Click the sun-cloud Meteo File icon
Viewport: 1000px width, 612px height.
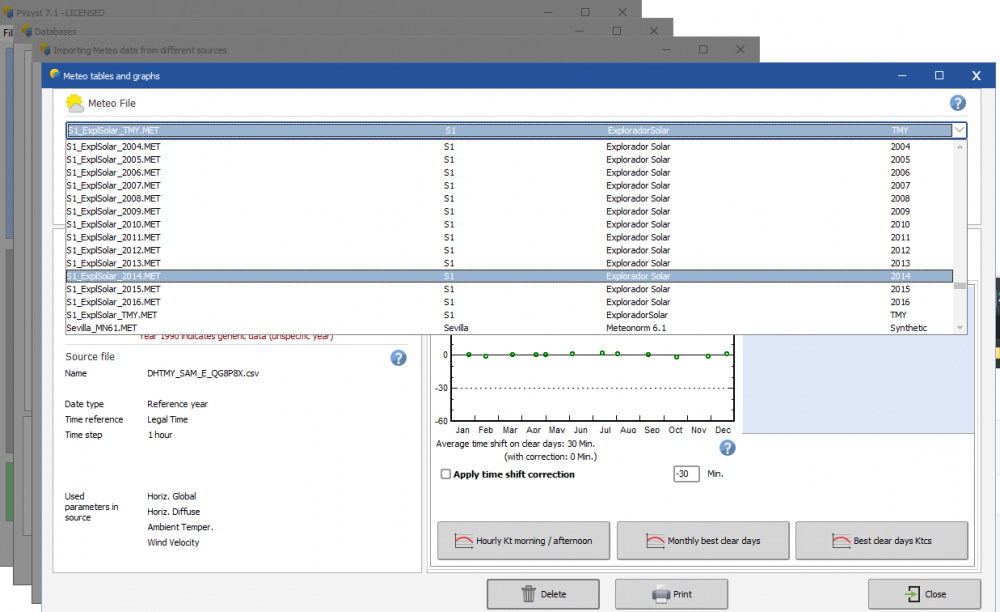click(75, 103)
